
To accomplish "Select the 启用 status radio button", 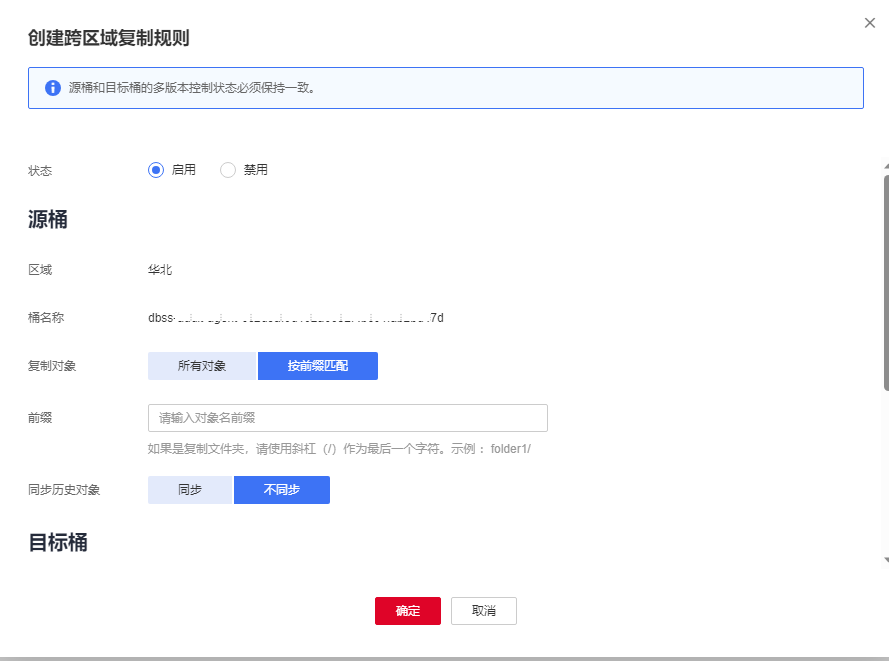I will point(156,170).
